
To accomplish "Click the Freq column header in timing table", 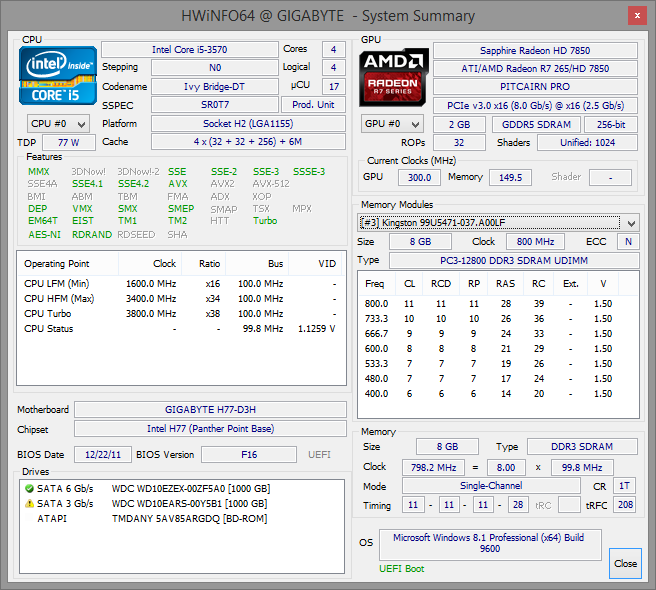I will [x=377, y=284].
